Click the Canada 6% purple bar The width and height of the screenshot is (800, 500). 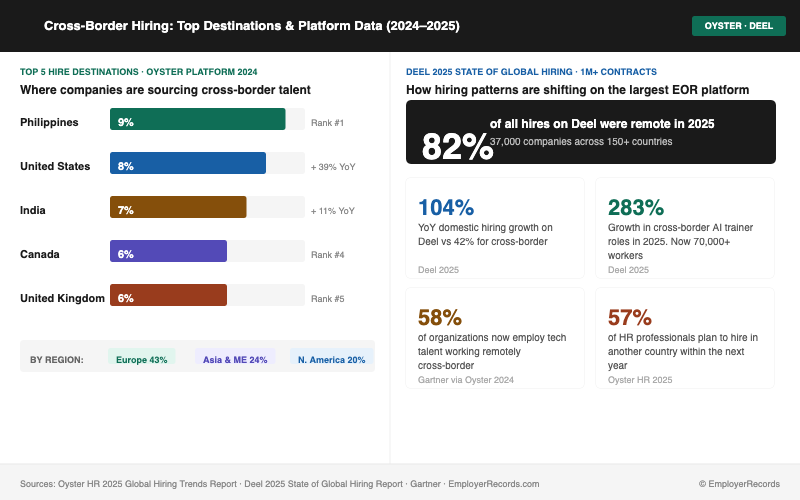tap(168, 251)
